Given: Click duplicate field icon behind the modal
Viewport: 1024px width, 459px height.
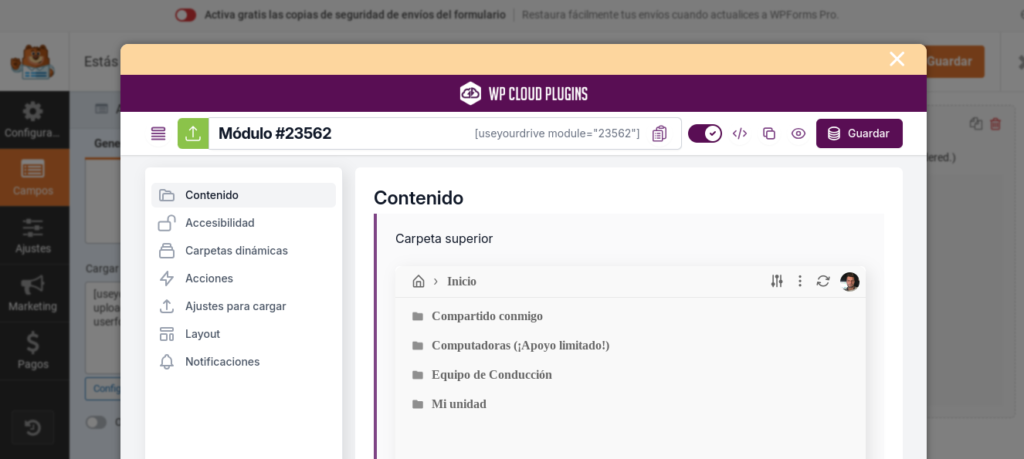Looking at the screenshot, I should (x=976, y=123).
